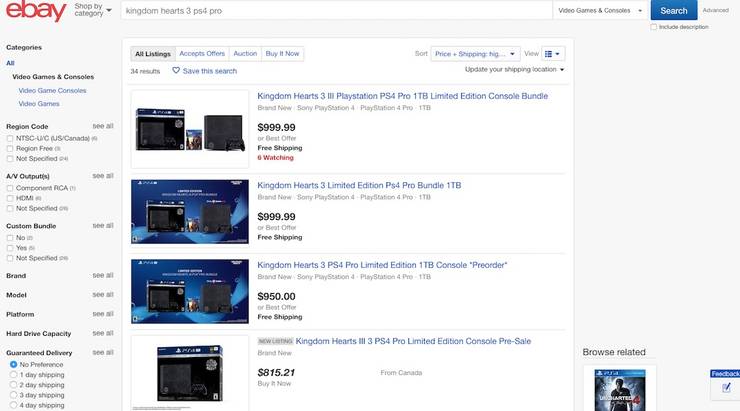
Task: Click the heart icon to save this search
Action: pyautogui.click(x=177, y=71)
